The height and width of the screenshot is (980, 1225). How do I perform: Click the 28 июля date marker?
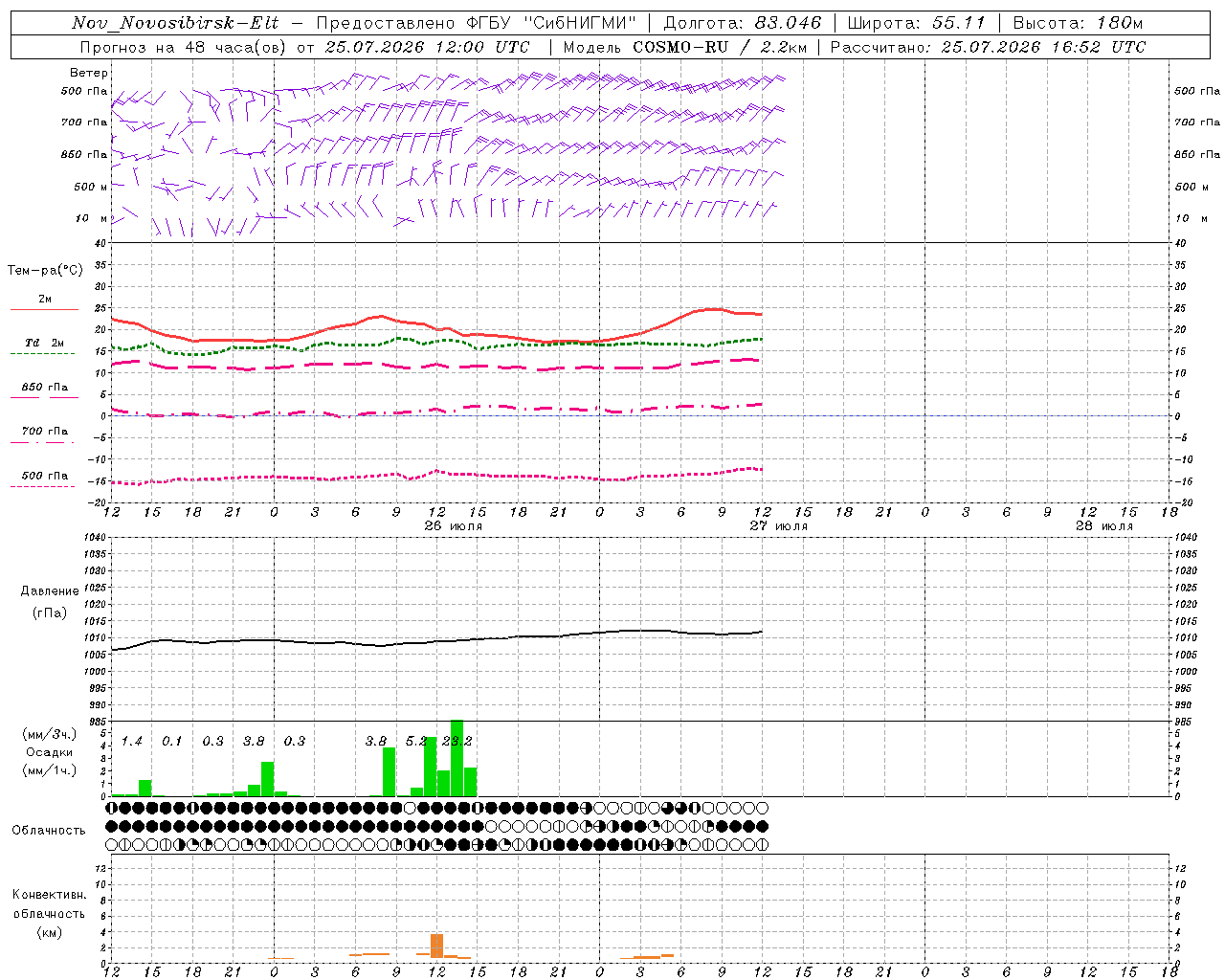click(x=1103, y=526)
